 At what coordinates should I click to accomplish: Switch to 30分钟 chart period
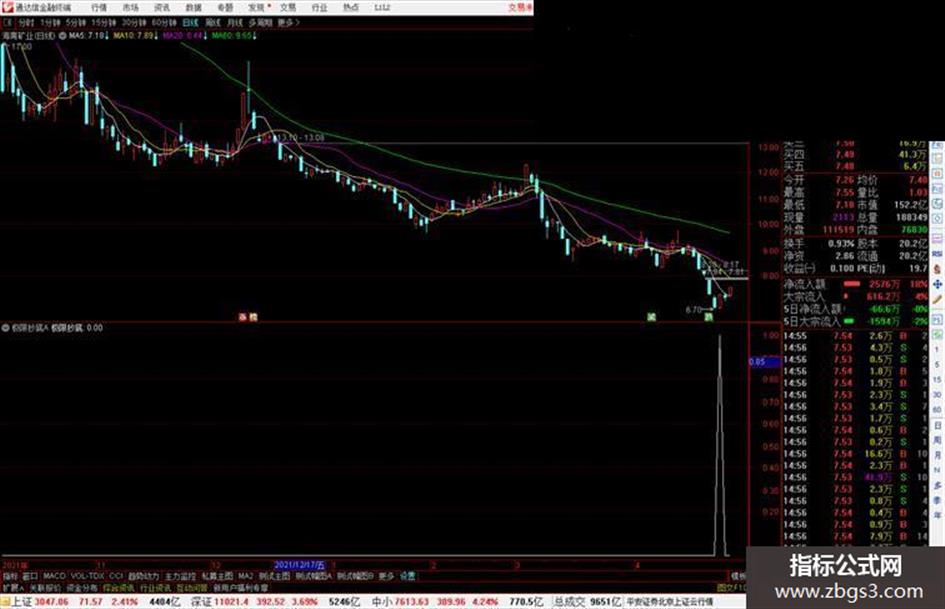click(x=134, y=23)
